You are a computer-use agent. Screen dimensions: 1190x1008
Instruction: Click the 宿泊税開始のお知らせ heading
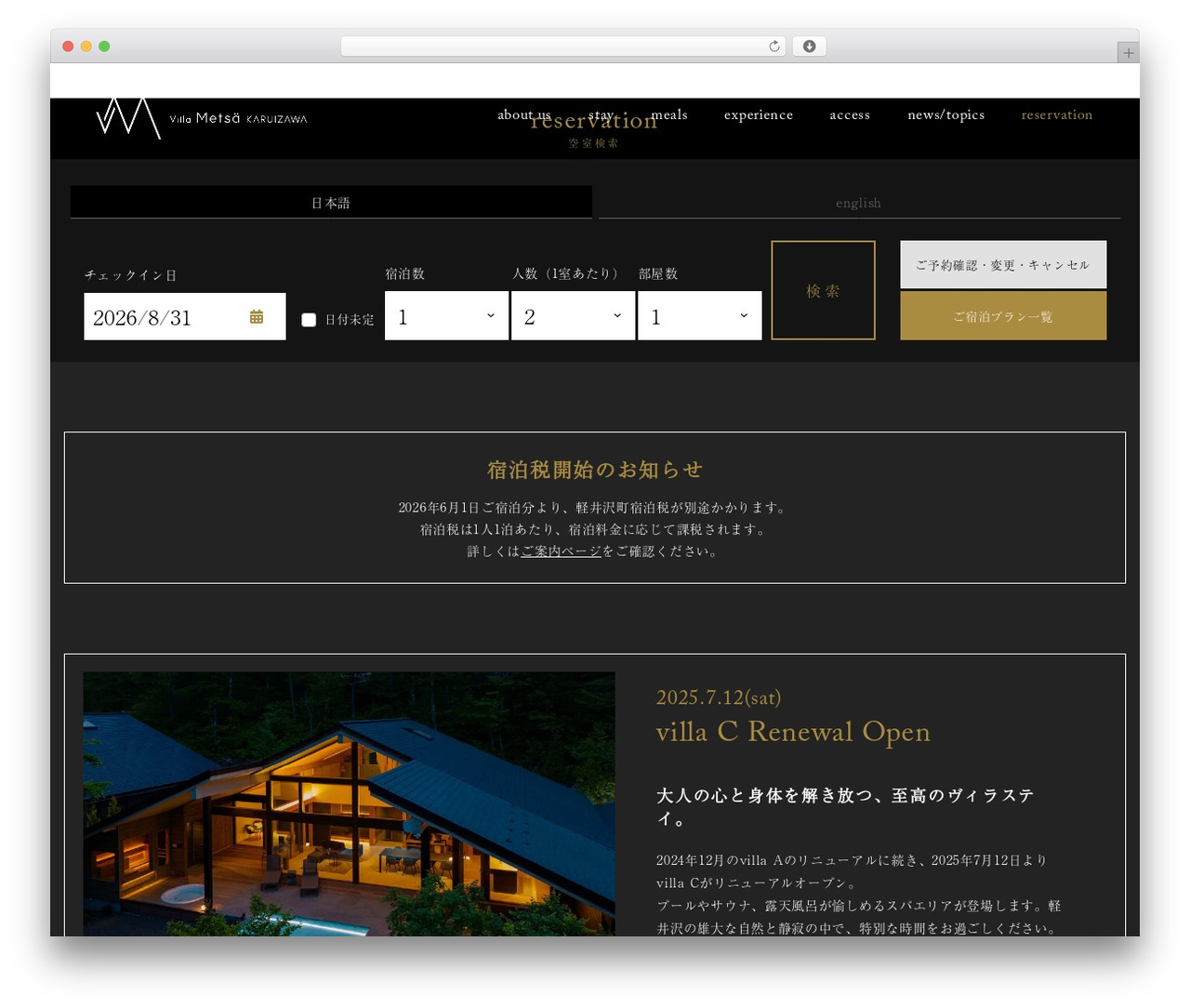coord(595,470)
